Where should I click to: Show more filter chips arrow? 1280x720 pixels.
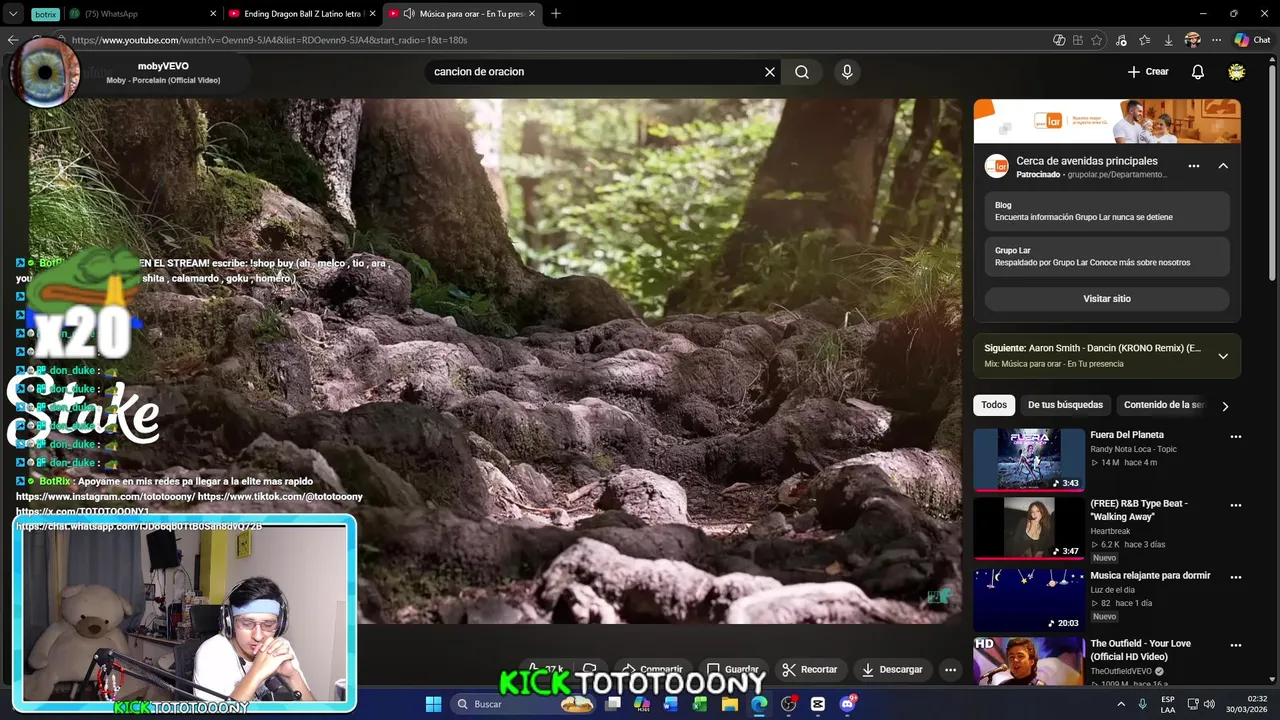(1225, 406)
